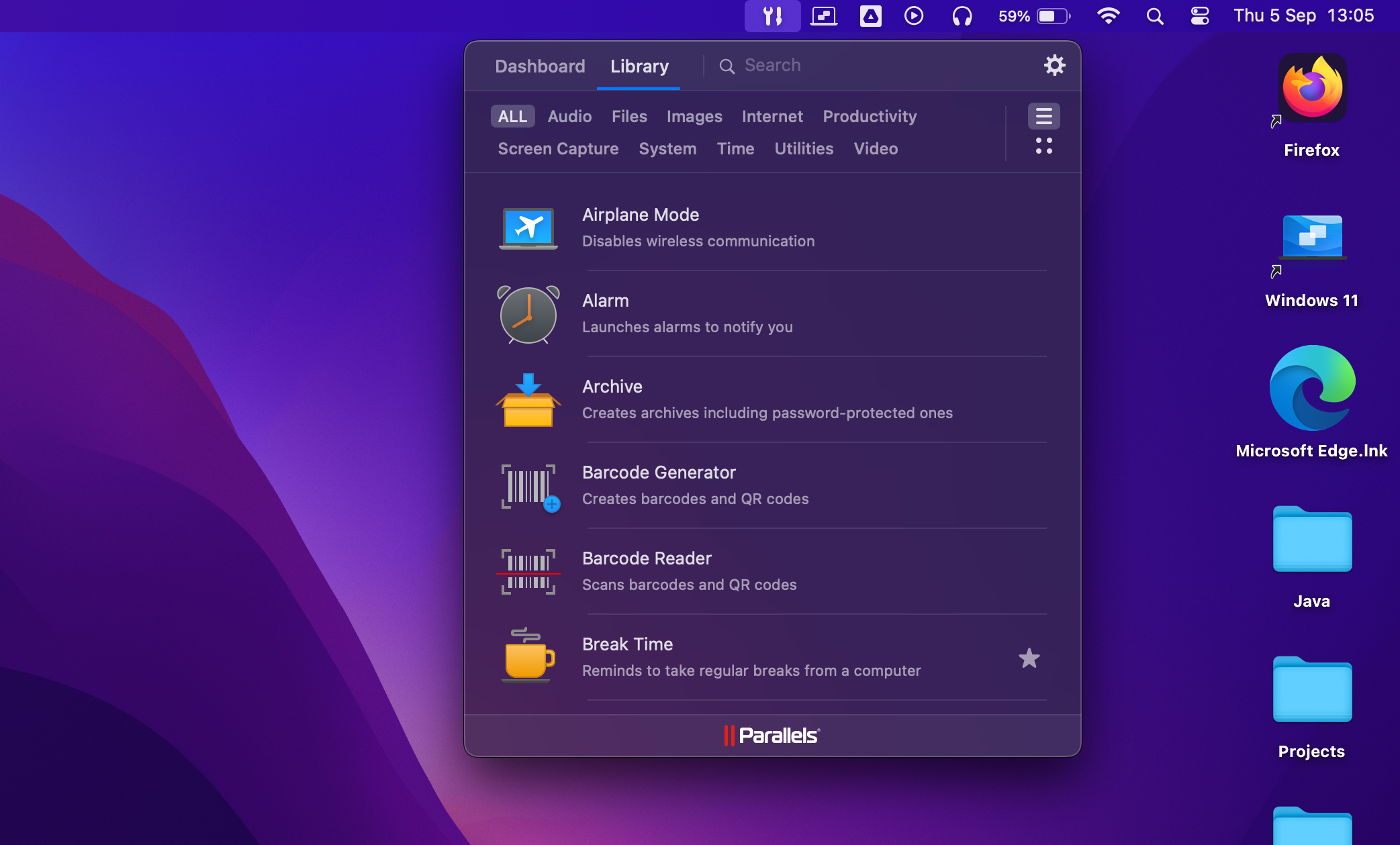This screenshot has width=1400, height=845.
Task: Select the Alarm tool icon
Action: (527, 315)
